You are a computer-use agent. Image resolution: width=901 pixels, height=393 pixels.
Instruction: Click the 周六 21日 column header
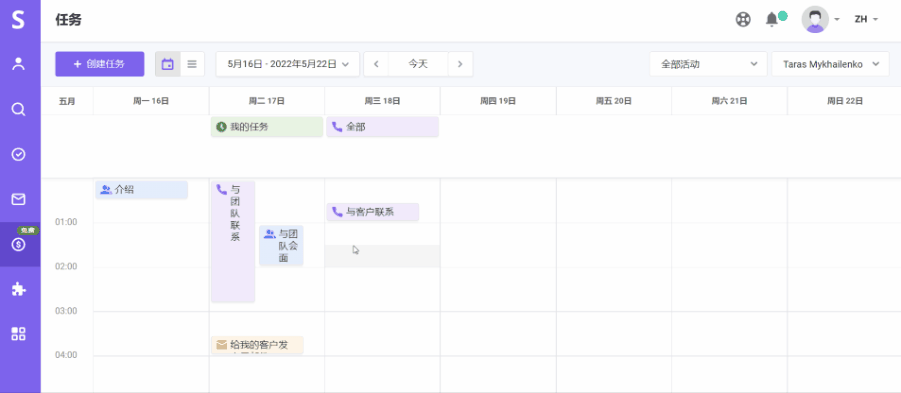coord(729,101)
